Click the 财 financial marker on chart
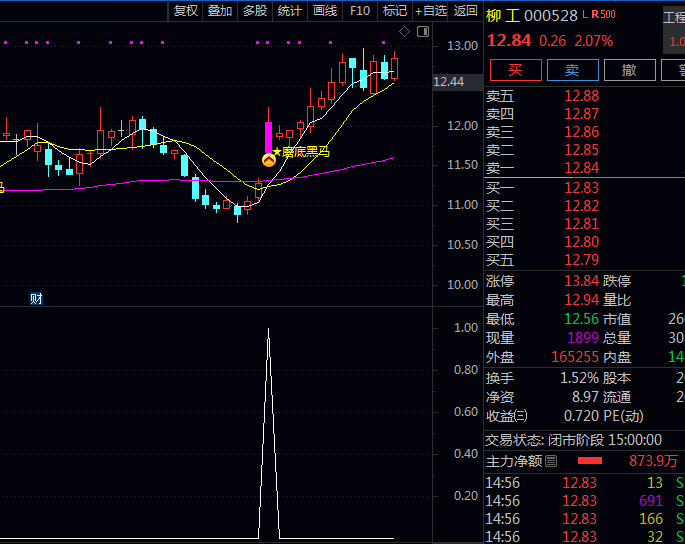Viewport: 685px width, 544px height. 36,299
